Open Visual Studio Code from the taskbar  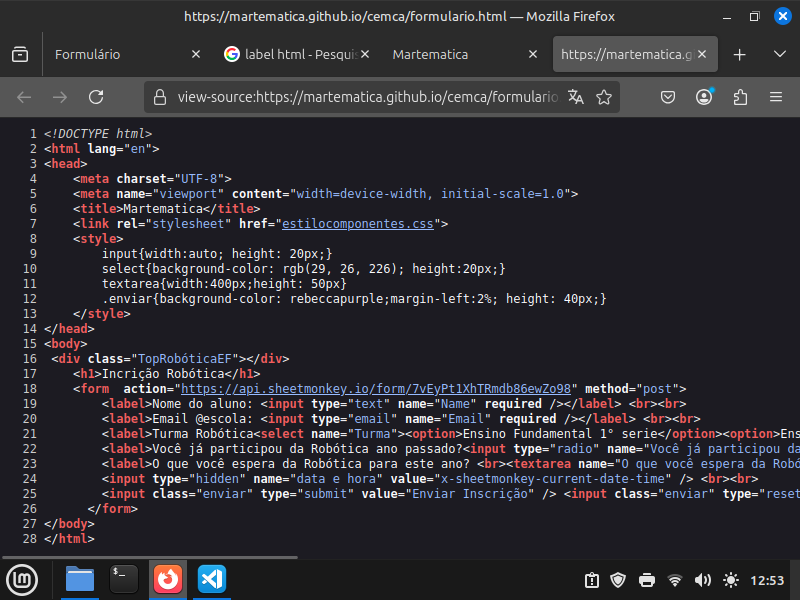[212, 580]
